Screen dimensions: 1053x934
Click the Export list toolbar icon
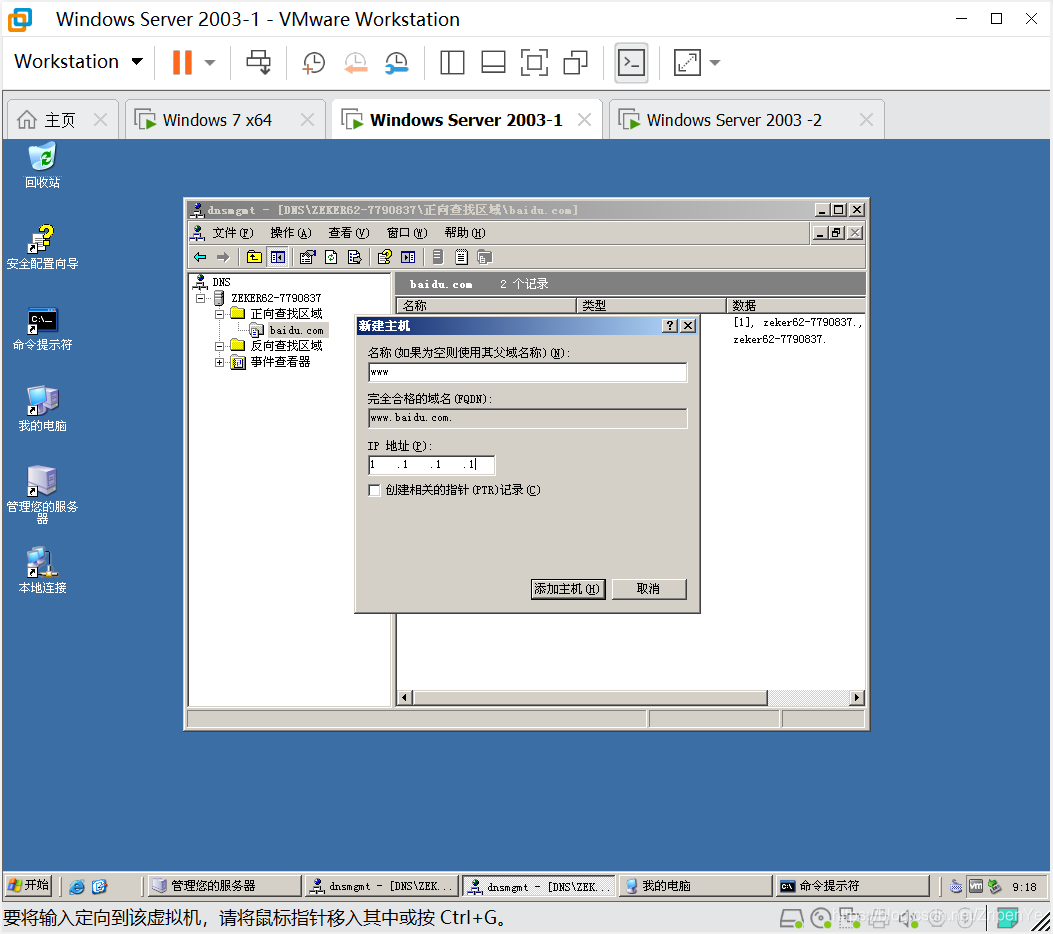[x=355, y=257]
